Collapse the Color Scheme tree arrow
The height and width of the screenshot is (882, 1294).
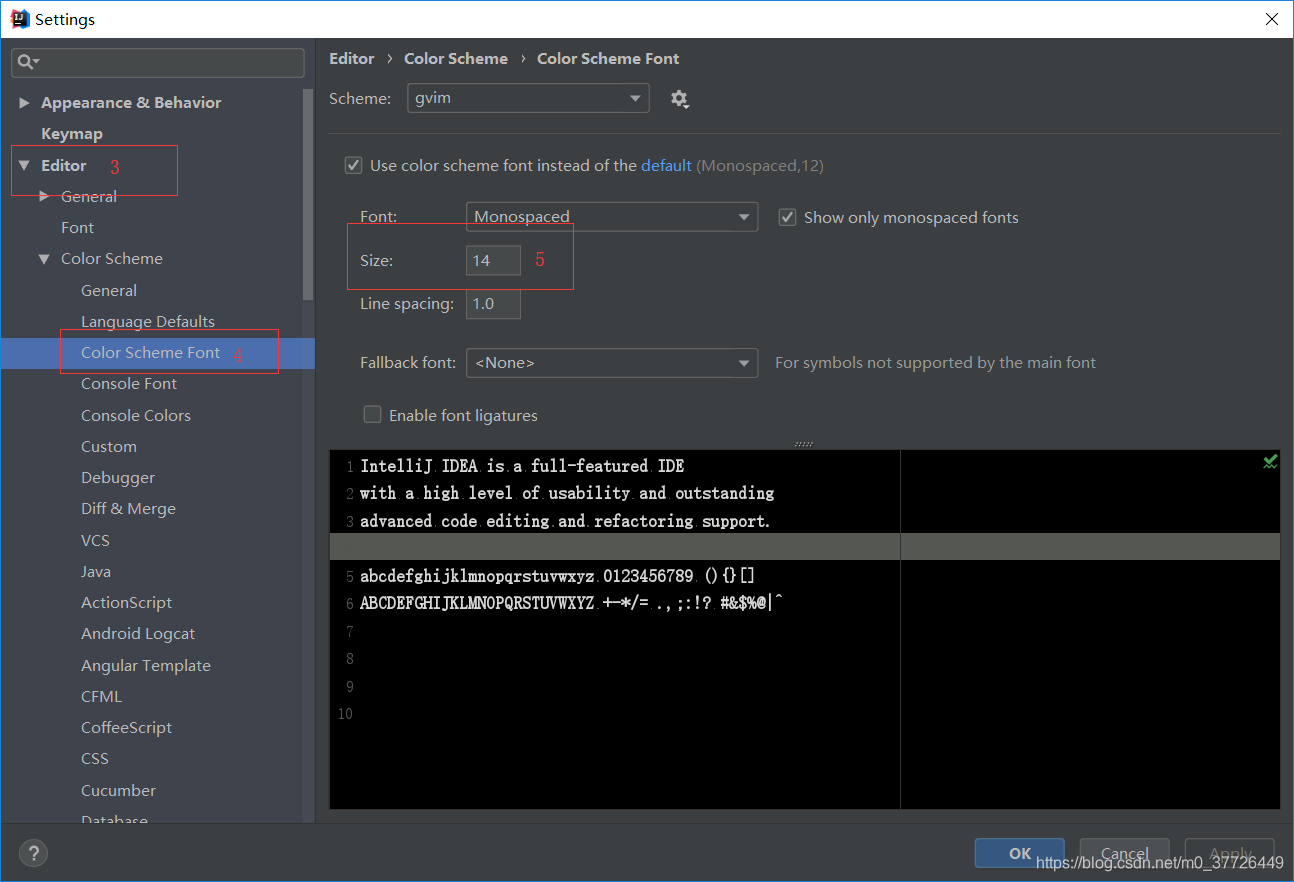(44, 259)
